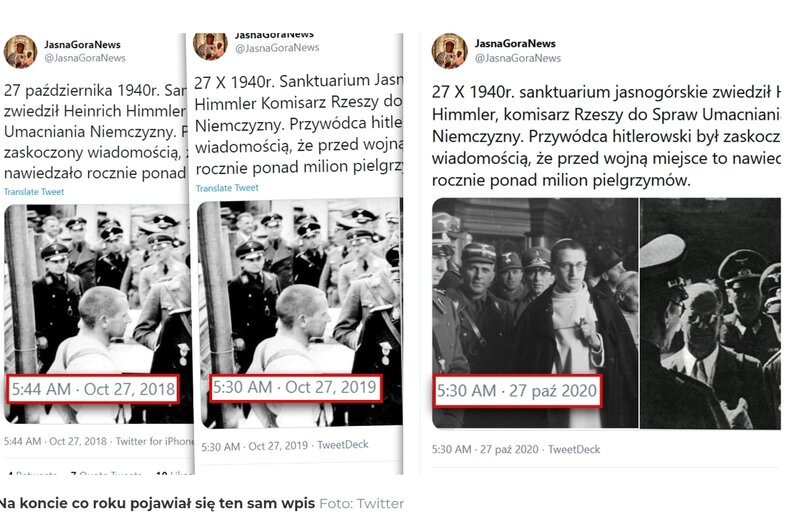Click 5:30 AM 27 paź 2020 timestamp below photos

[485, 449]
